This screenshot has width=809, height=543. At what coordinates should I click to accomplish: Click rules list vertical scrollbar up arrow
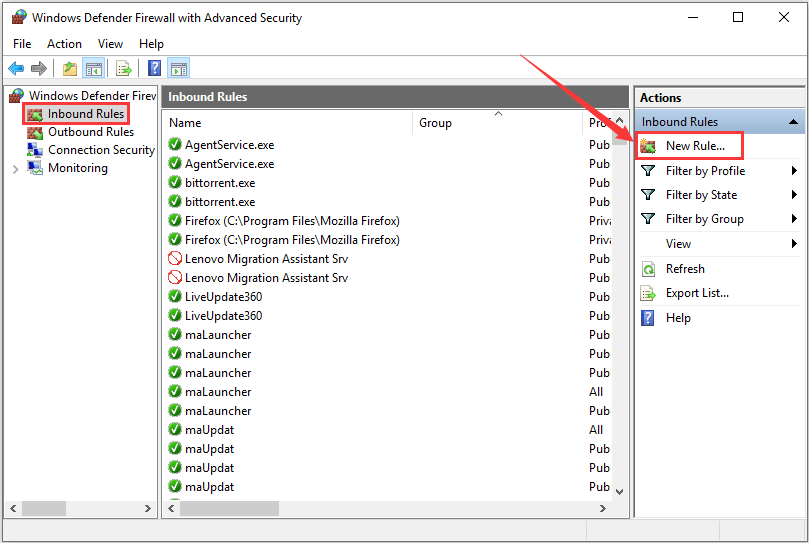[620, 120]
